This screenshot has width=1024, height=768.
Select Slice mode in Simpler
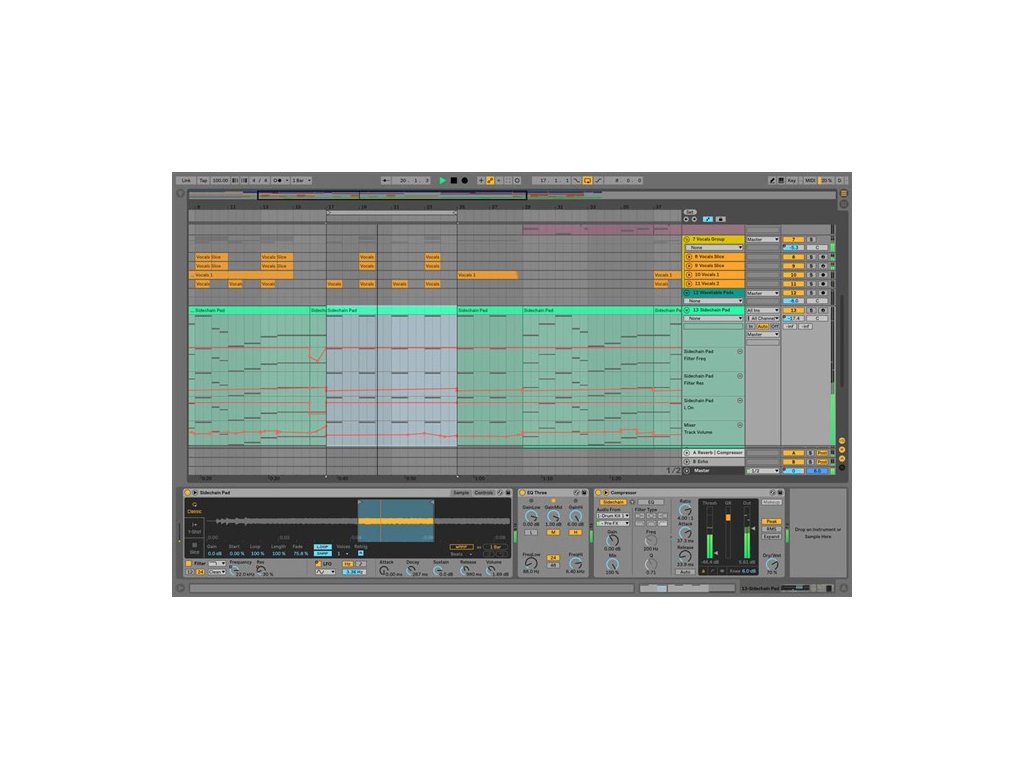pyautogui.click(x=195, y=548)
